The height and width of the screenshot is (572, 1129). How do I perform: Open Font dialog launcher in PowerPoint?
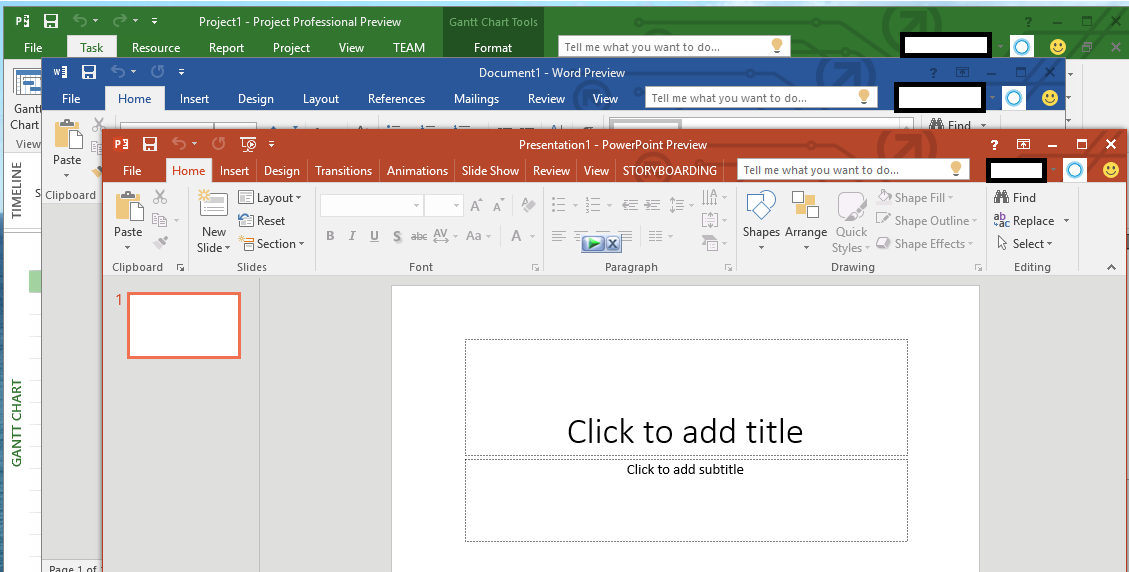(x=535, y=267)
